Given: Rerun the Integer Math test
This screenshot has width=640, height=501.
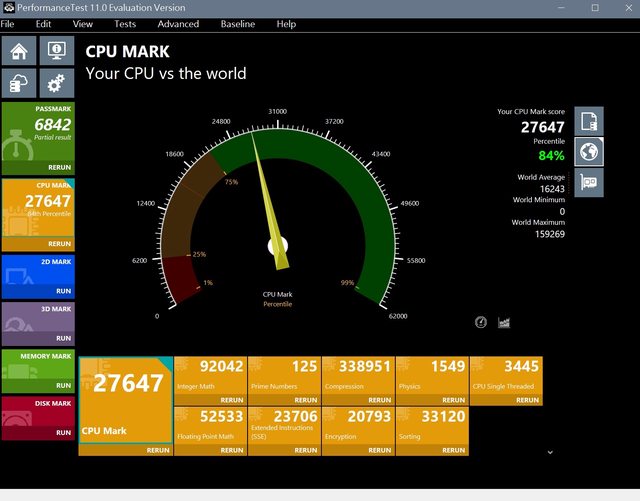Looking at the screenshot, I should 231,400.
